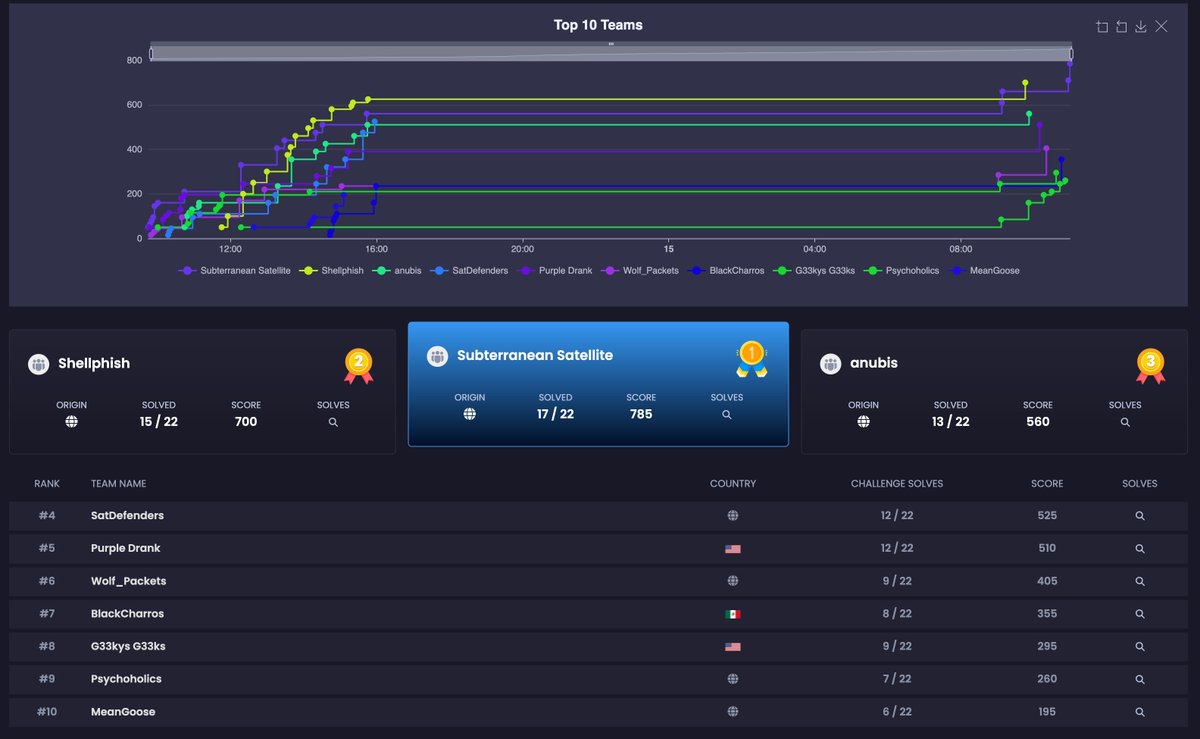Image resolution: width=1200 pixels, height=739 pixels.
Task: Click the box zoom icon above the chart
Action: coord(1103,27)
